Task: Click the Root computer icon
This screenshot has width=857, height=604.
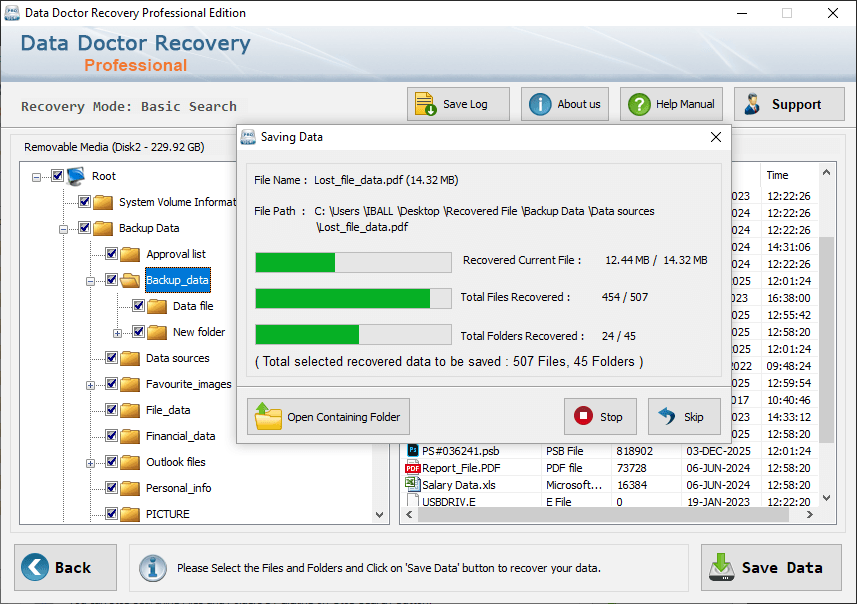Action: 76,176
